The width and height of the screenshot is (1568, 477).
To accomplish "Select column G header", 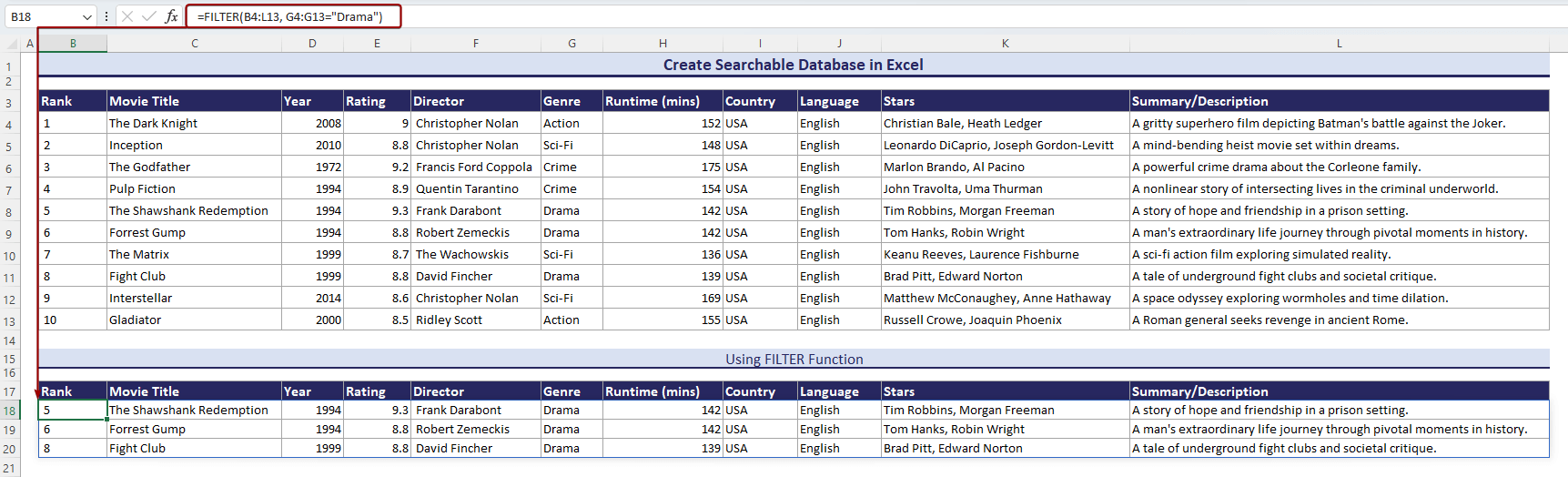I will tap(572, 44).
